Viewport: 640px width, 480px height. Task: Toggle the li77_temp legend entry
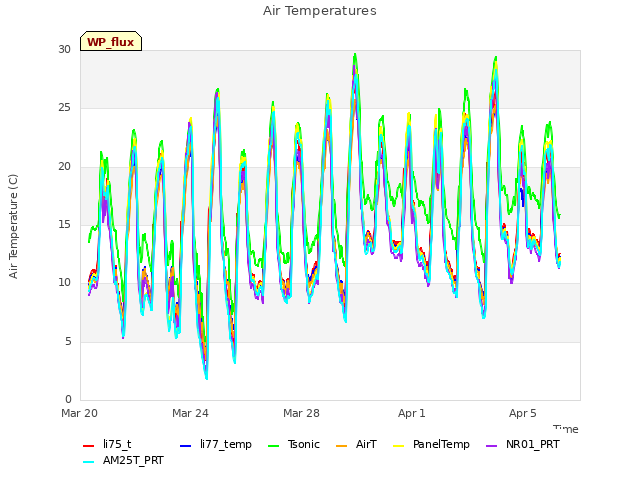(x=216, y=444)
